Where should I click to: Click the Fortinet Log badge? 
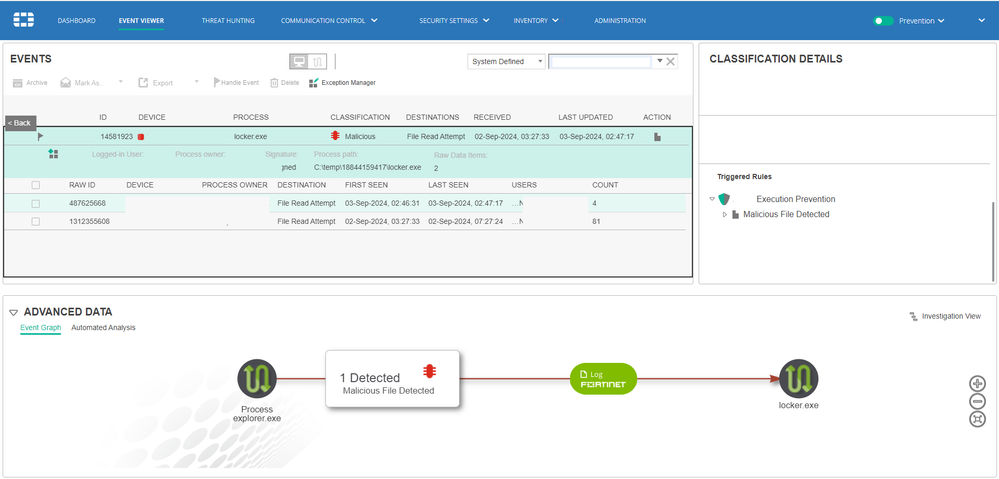click(603, 379)
